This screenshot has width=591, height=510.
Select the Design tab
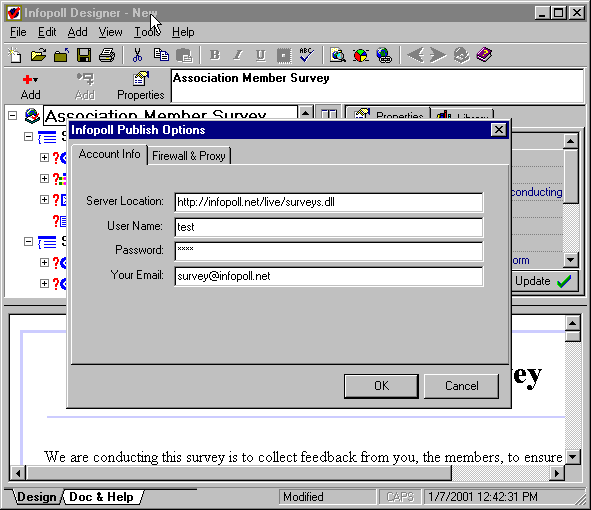tap(37, 497)
